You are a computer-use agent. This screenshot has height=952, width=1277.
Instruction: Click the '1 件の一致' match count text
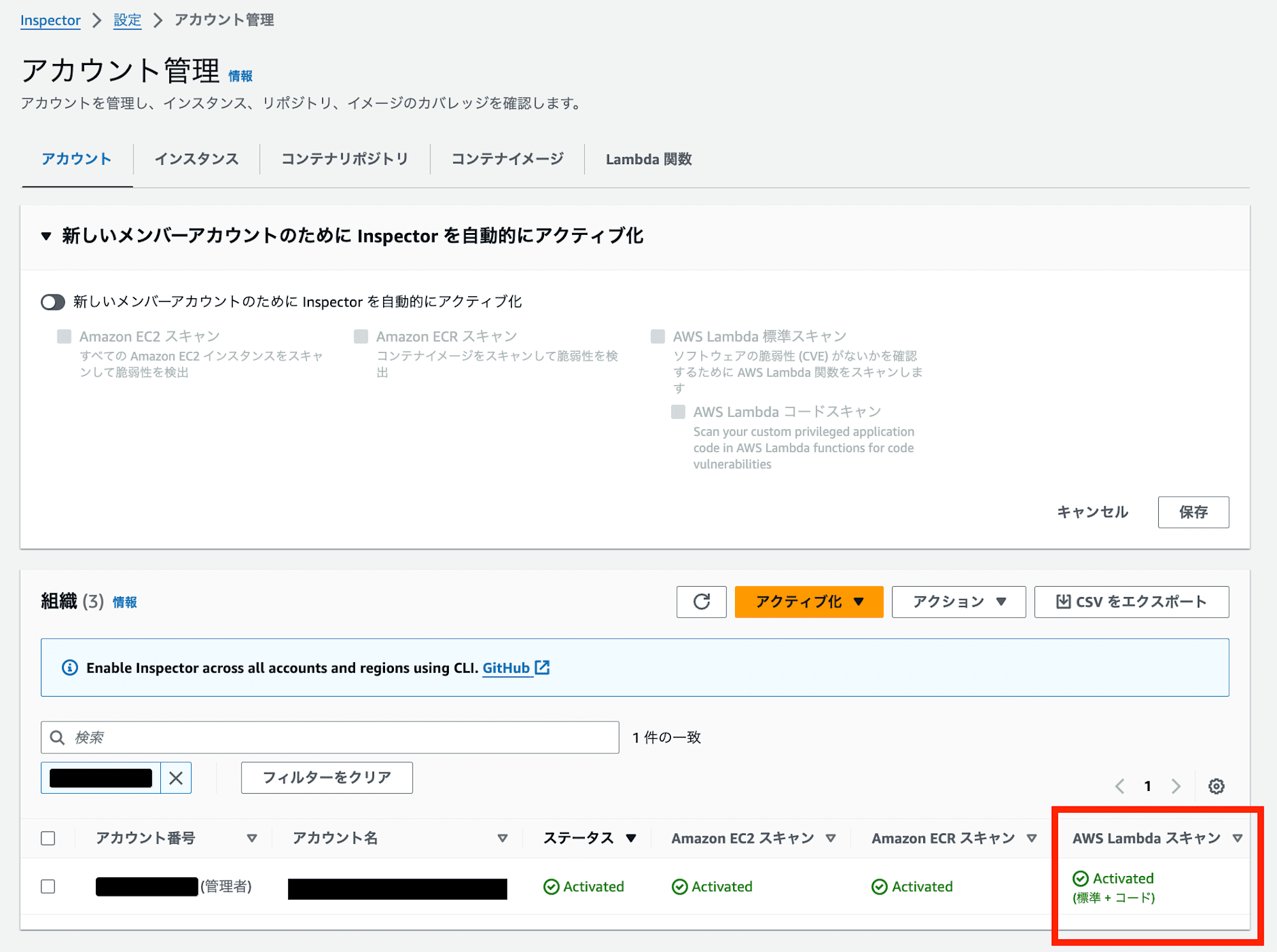tap(667, 737)
